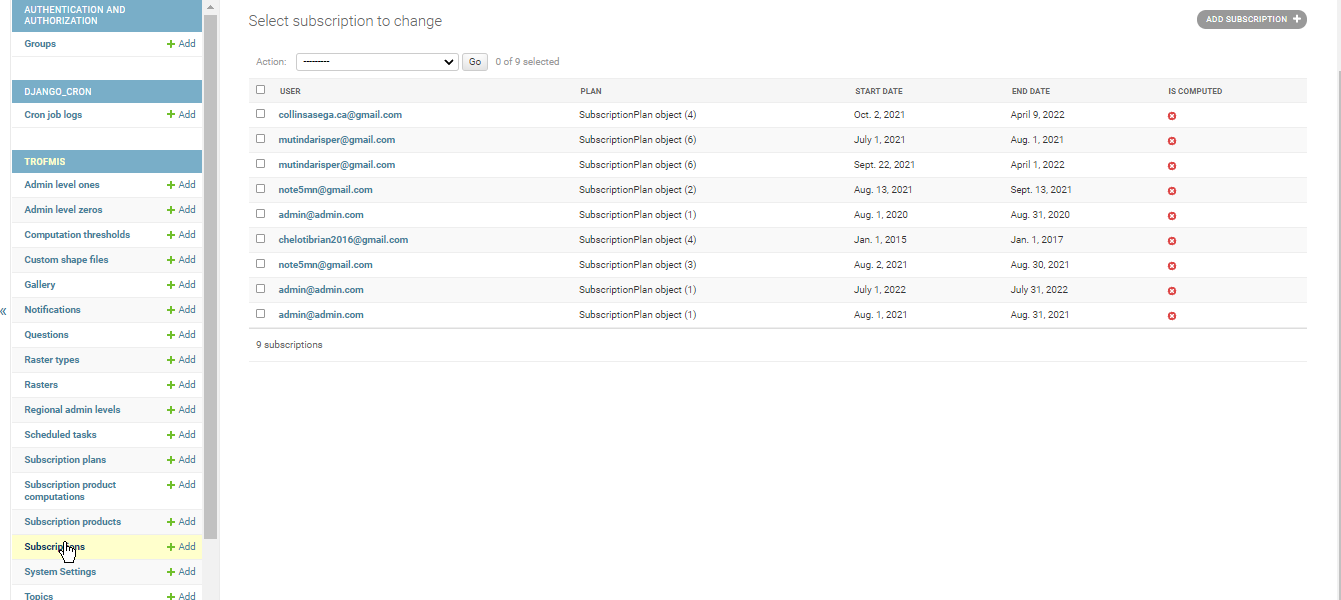Add a new Admin level zeros entry
1341x600 pixels.
(x=181, y=210)
